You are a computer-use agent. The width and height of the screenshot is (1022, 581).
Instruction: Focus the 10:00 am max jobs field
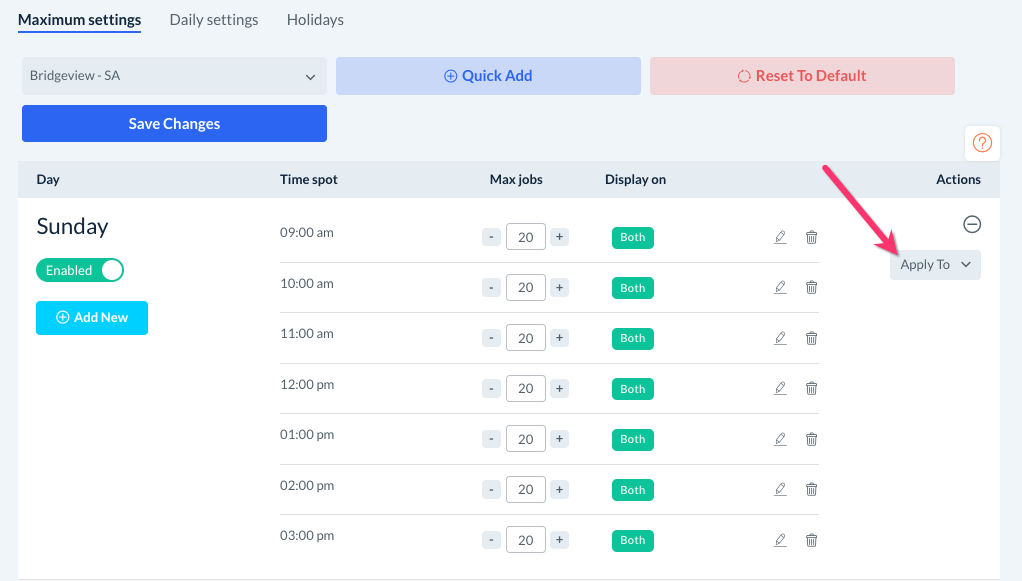[526, 288]
